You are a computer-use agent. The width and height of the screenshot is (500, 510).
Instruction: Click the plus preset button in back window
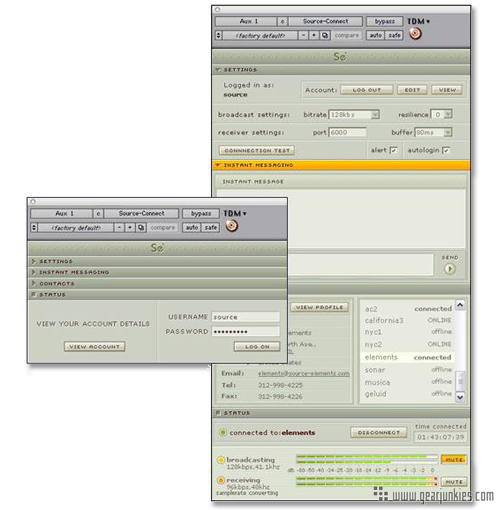click(313, 35)
